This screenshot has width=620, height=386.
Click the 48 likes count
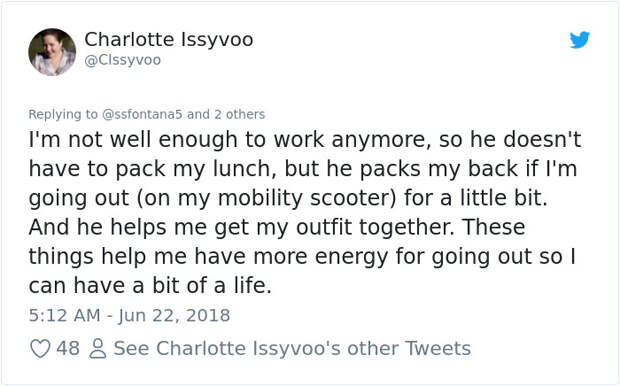click(68, 348)
